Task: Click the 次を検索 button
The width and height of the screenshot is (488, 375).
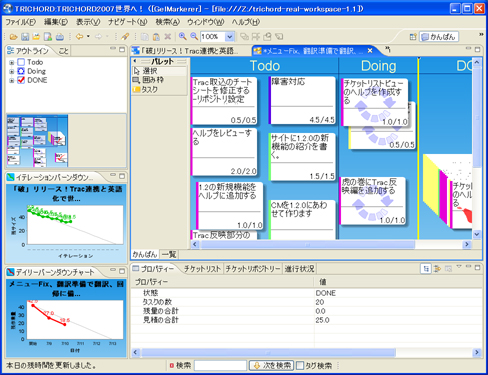Action: 271,366
